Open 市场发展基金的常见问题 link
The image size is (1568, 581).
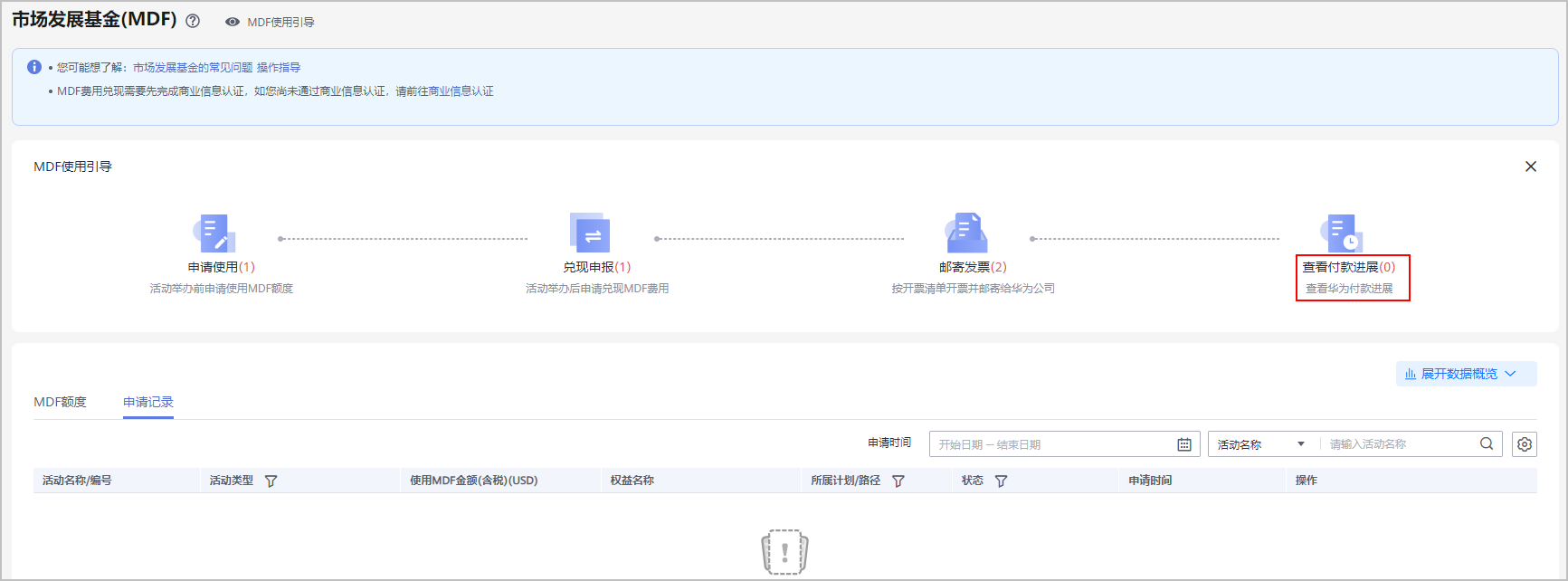(193, 67)
